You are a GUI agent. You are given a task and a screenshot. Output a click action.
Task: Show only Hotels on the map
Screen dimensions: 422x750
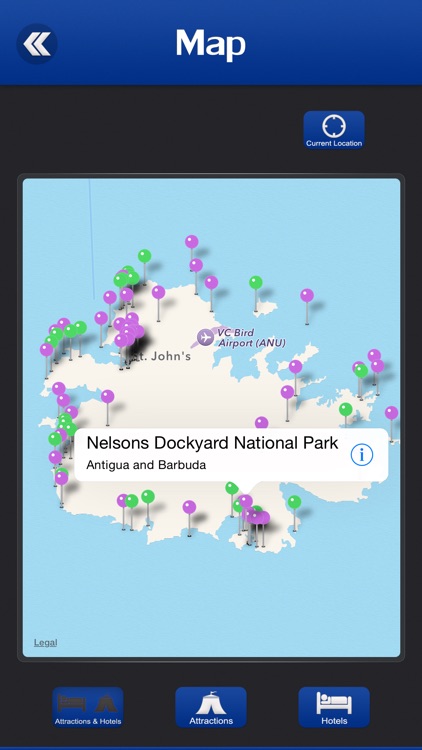[334, 707]
